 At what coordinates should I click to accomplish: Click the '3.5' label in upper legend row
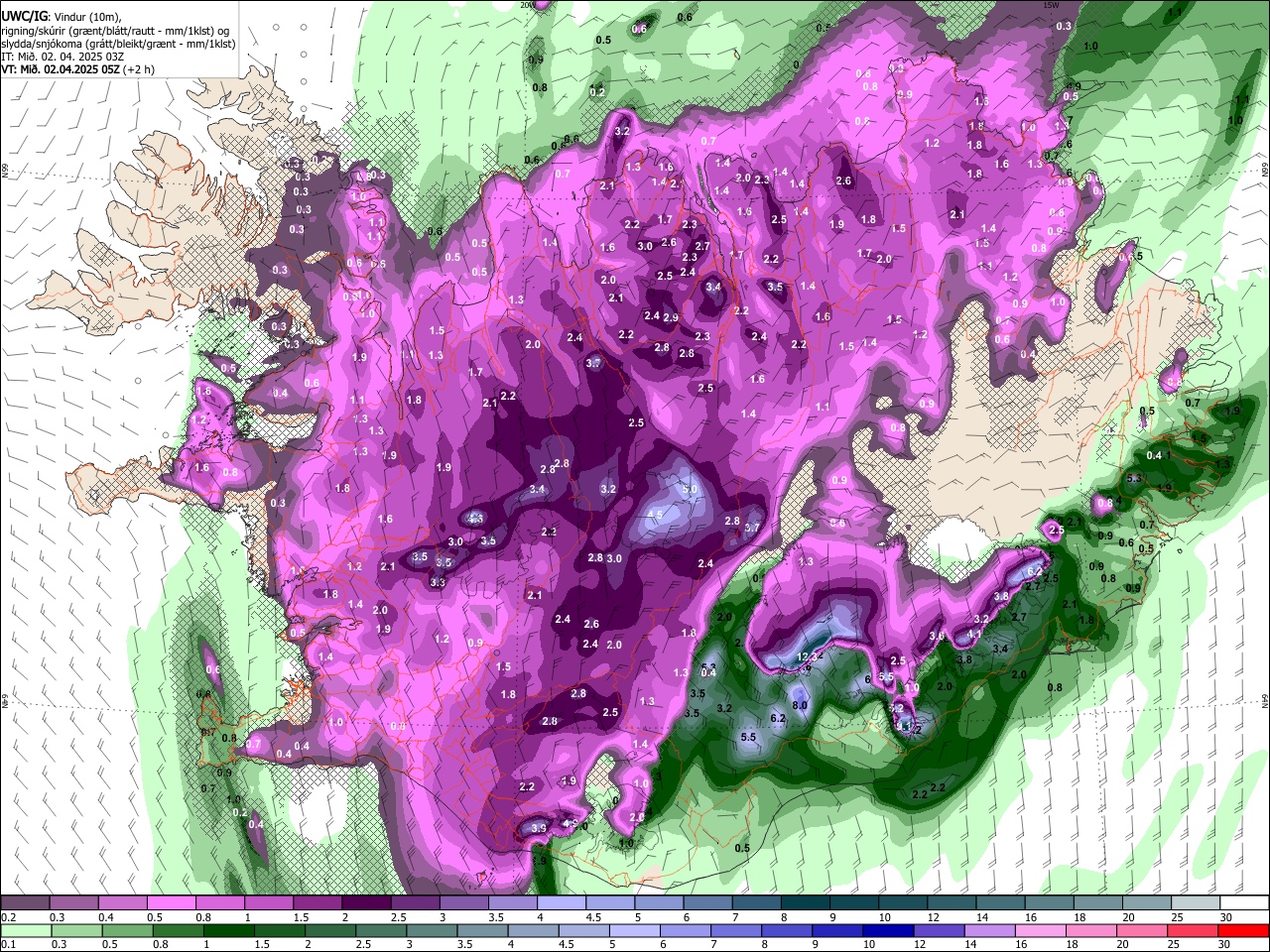click(495, 917)
